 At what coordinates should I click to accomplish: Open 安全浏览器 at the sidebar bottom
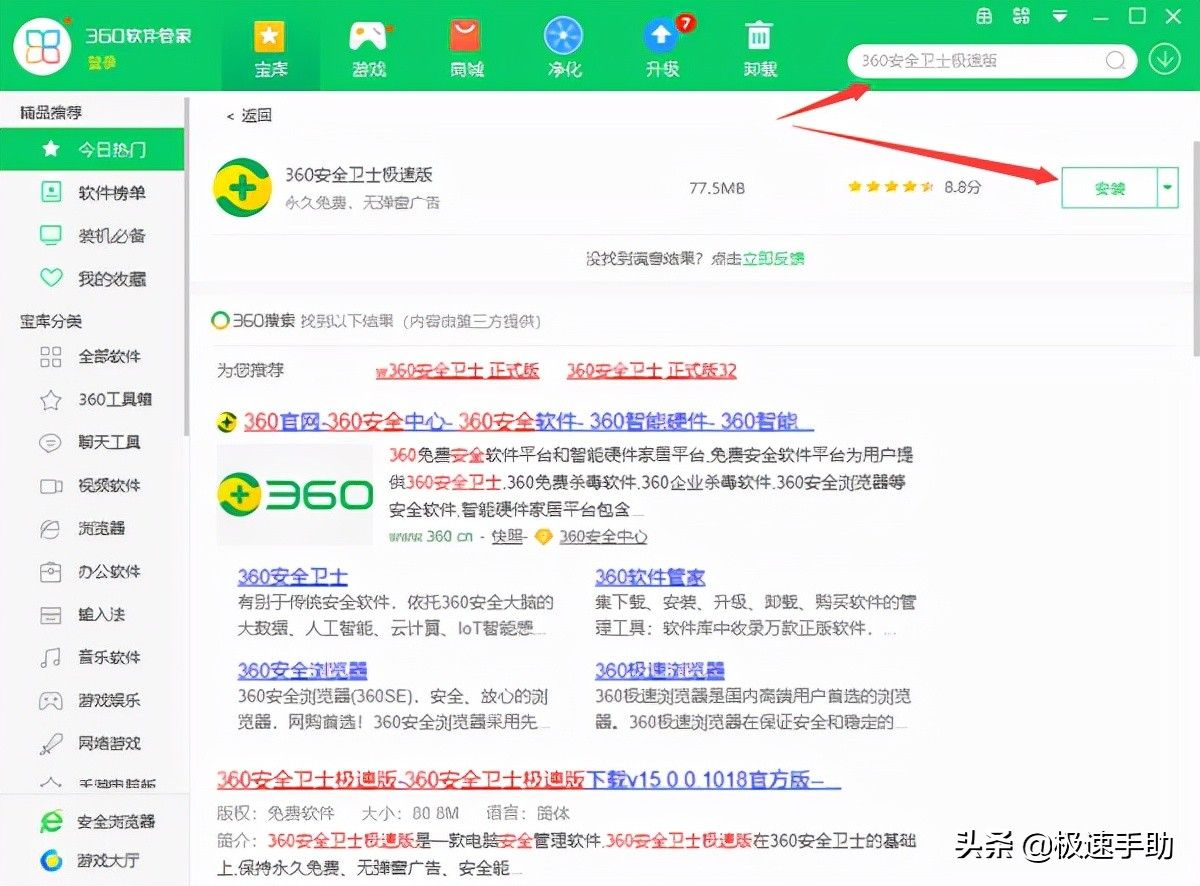pos(97,821)
